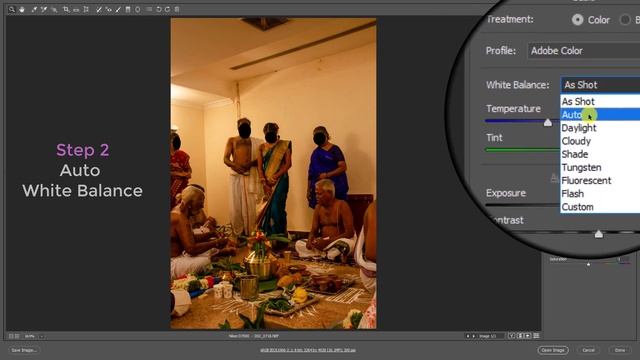
Task: Open the White Balance As Shot combo box
Action: tap(600, 85)
